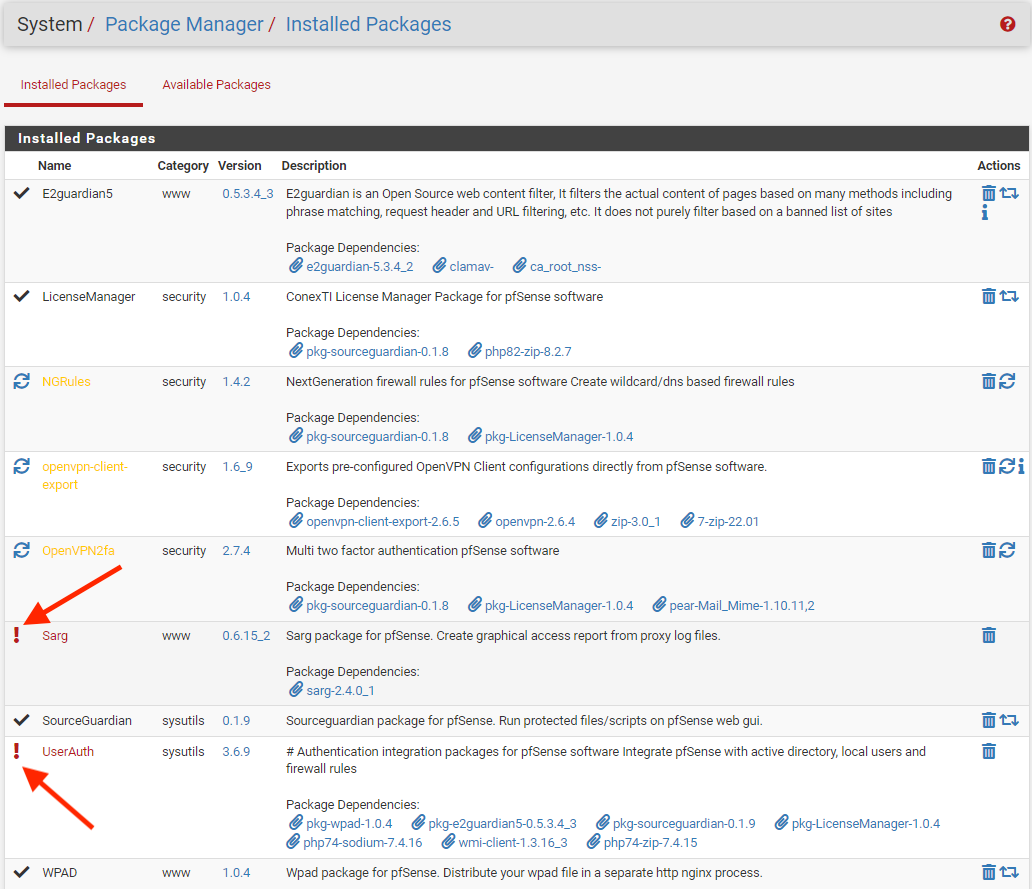The image size is (1032, 889).
Task: Open openvpn-2.6.4 dependency link
Action: pos(535,521)
